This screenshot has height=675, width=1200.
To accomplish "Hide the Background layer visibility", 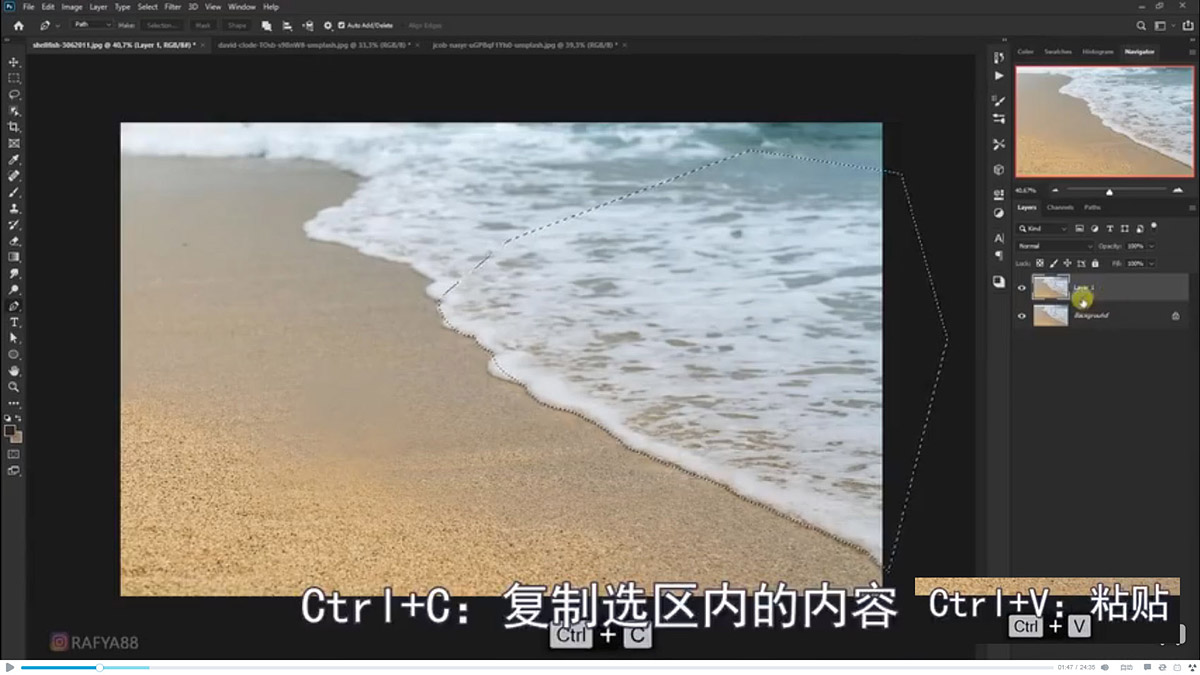I will pyautogui.click(x=1021, y=316).
